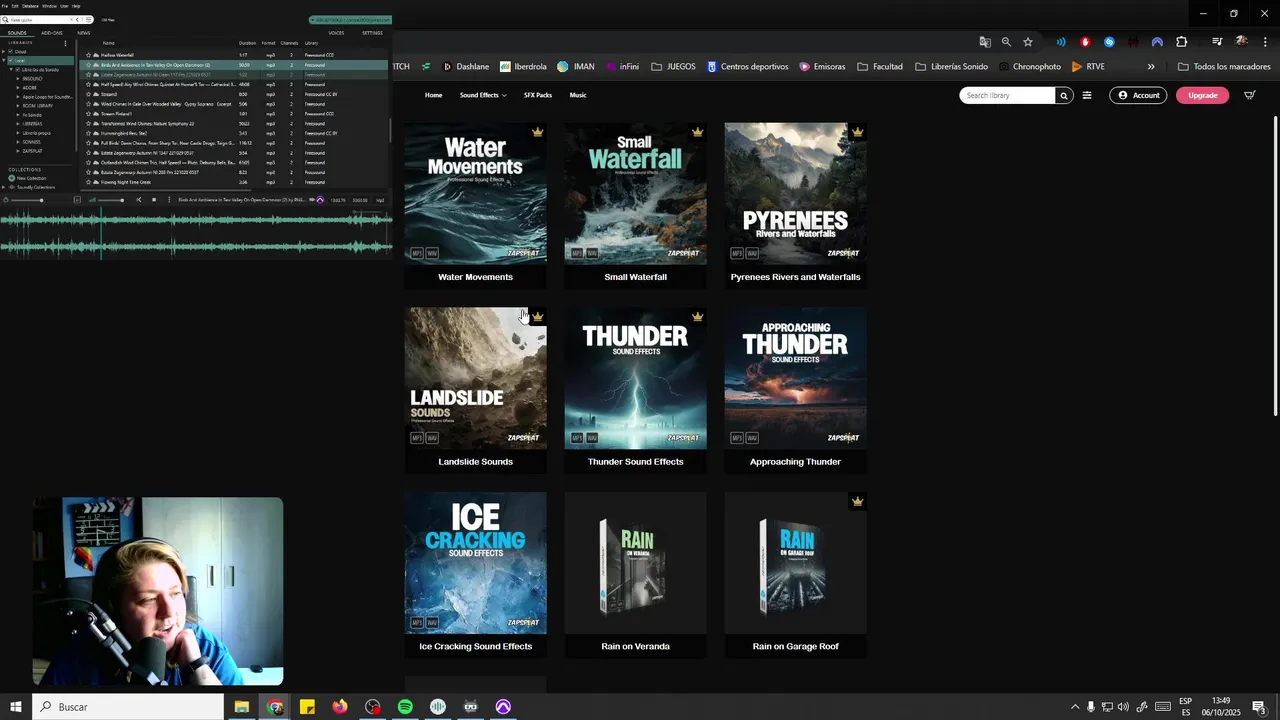Click the Windows Start button
This screenshot has height=720, width=1280.
[x=15, y=707]
